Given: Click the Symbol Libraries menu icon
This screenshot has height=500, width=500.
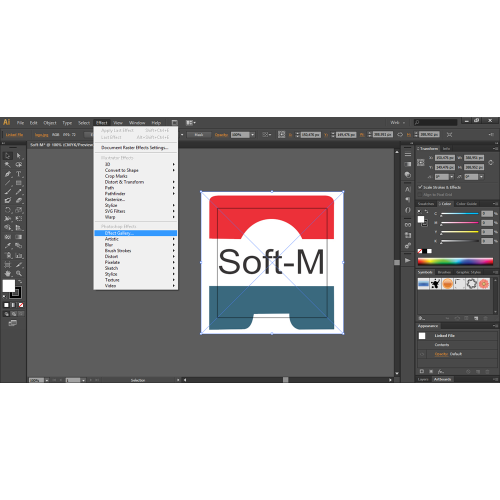Looking at the screenshot, I should (x=422, y=318).
